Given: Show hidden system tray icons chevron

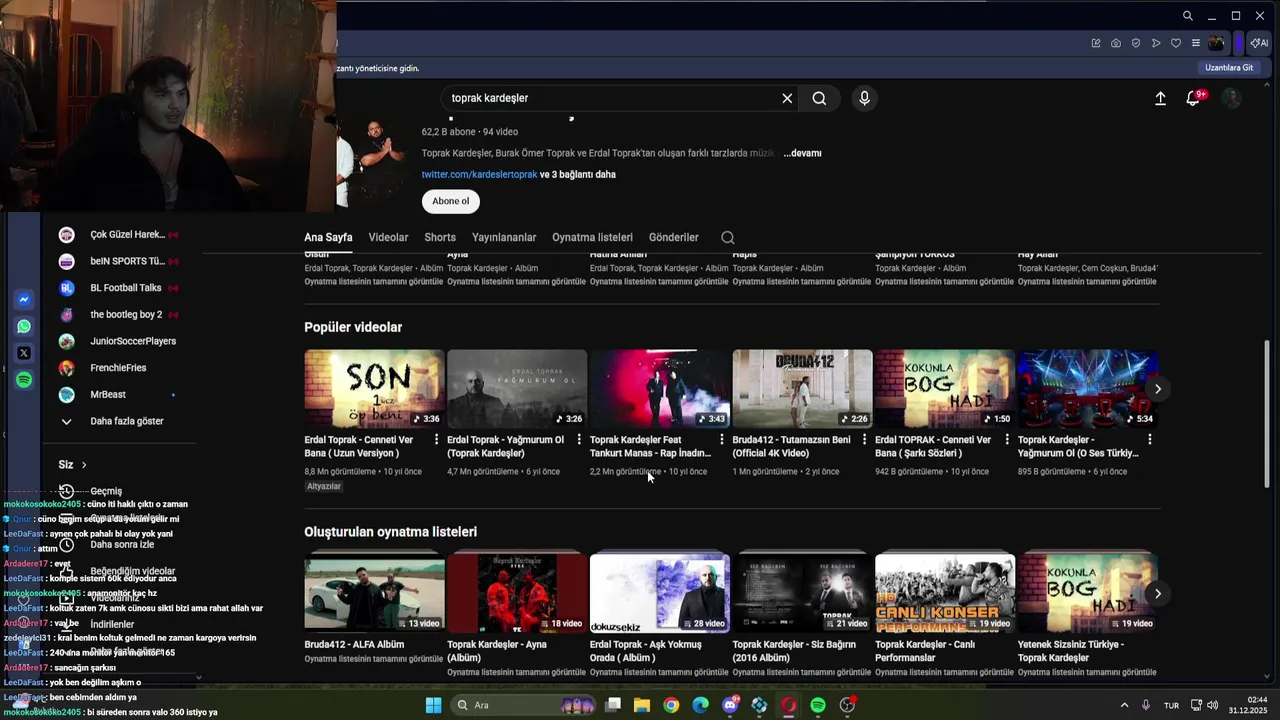Looking at the screenshot, I should click(x=1124, y=705).
